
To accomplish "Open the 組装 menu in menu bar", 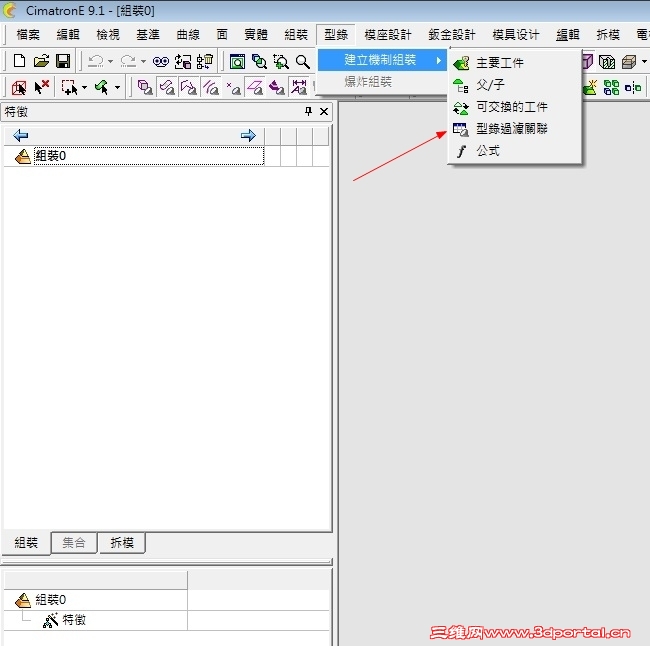I will click(296, 35).
